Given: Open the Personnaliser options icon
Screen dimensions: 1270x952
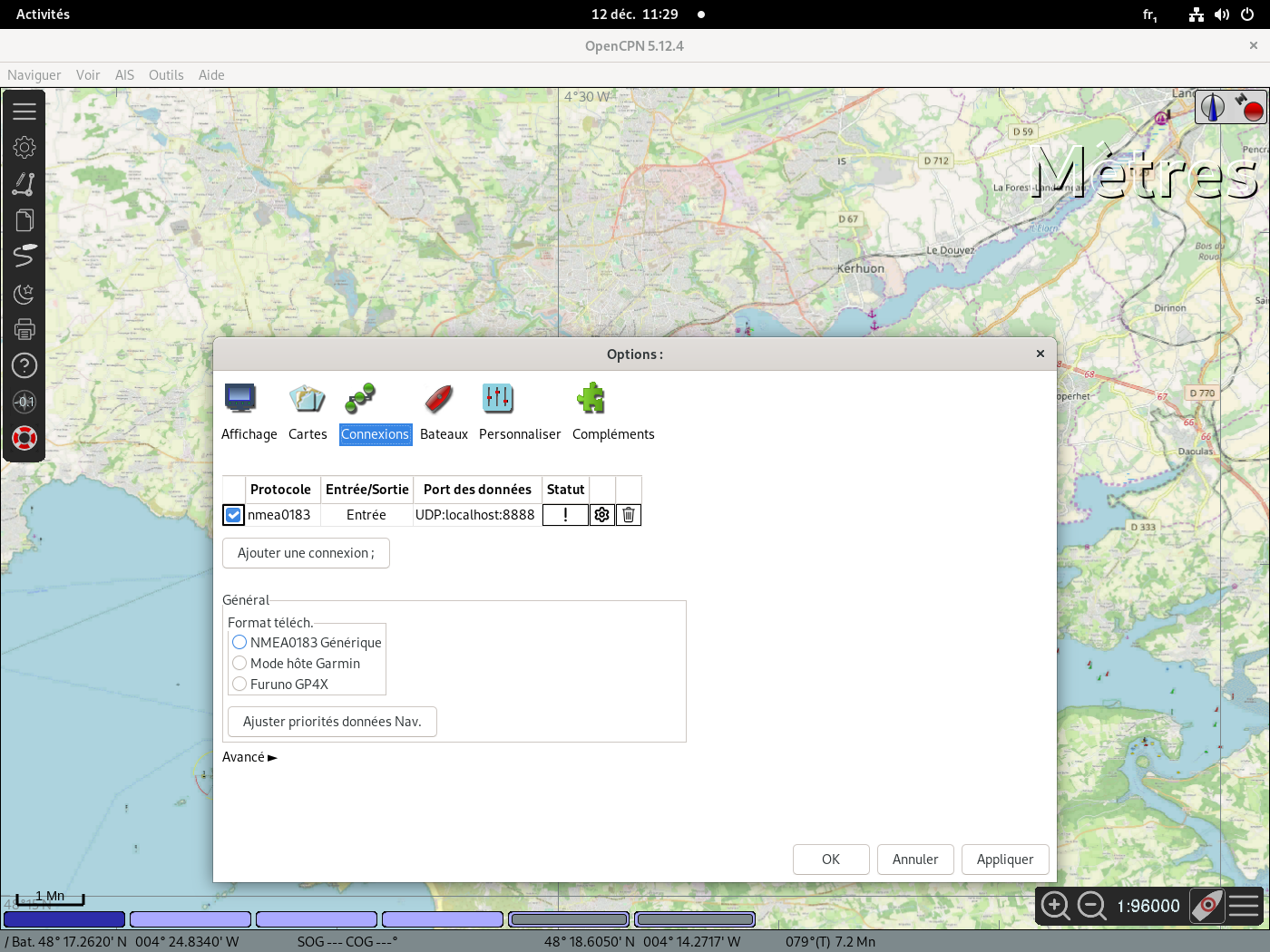Looking at the screenshot, I should 498,398.
